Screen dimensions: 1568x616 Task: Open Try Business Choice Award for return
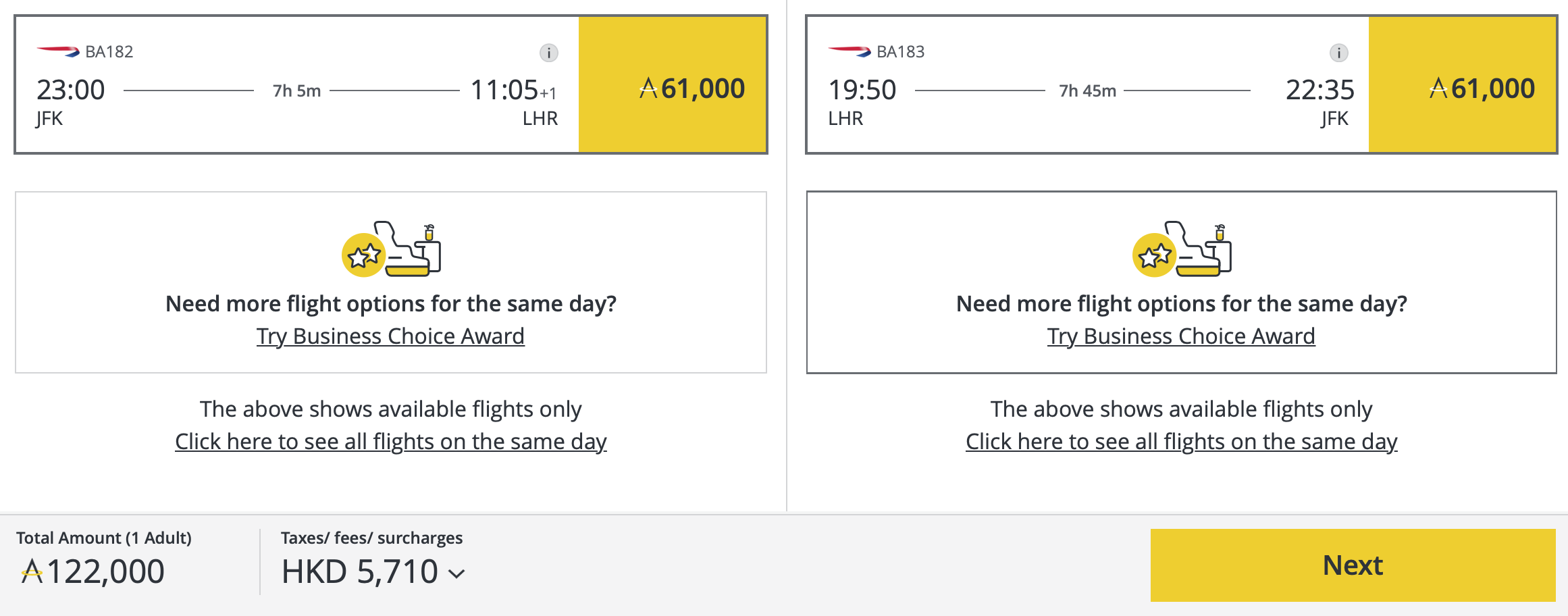tap(1181, 336)
